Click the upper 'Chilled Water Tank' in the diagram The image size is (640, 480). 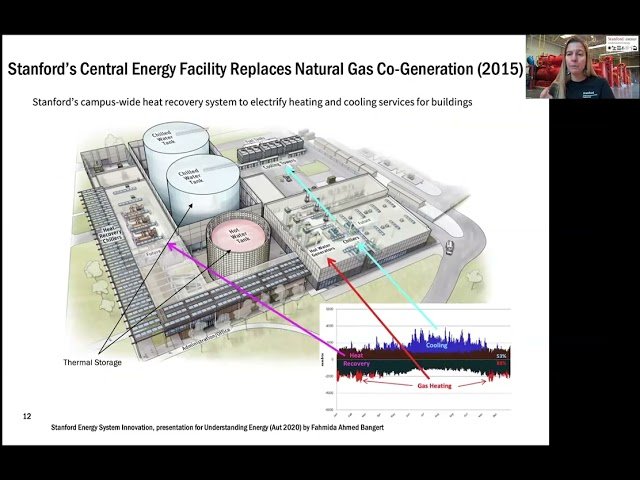pyautogui.click(x=176, y=137)
